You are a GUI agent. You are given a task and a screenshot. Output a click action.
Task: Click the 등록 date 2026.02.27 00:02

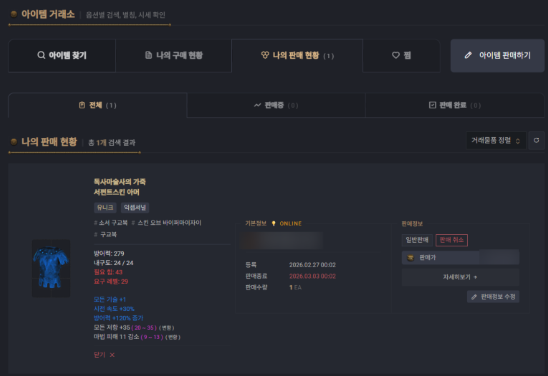312,265
